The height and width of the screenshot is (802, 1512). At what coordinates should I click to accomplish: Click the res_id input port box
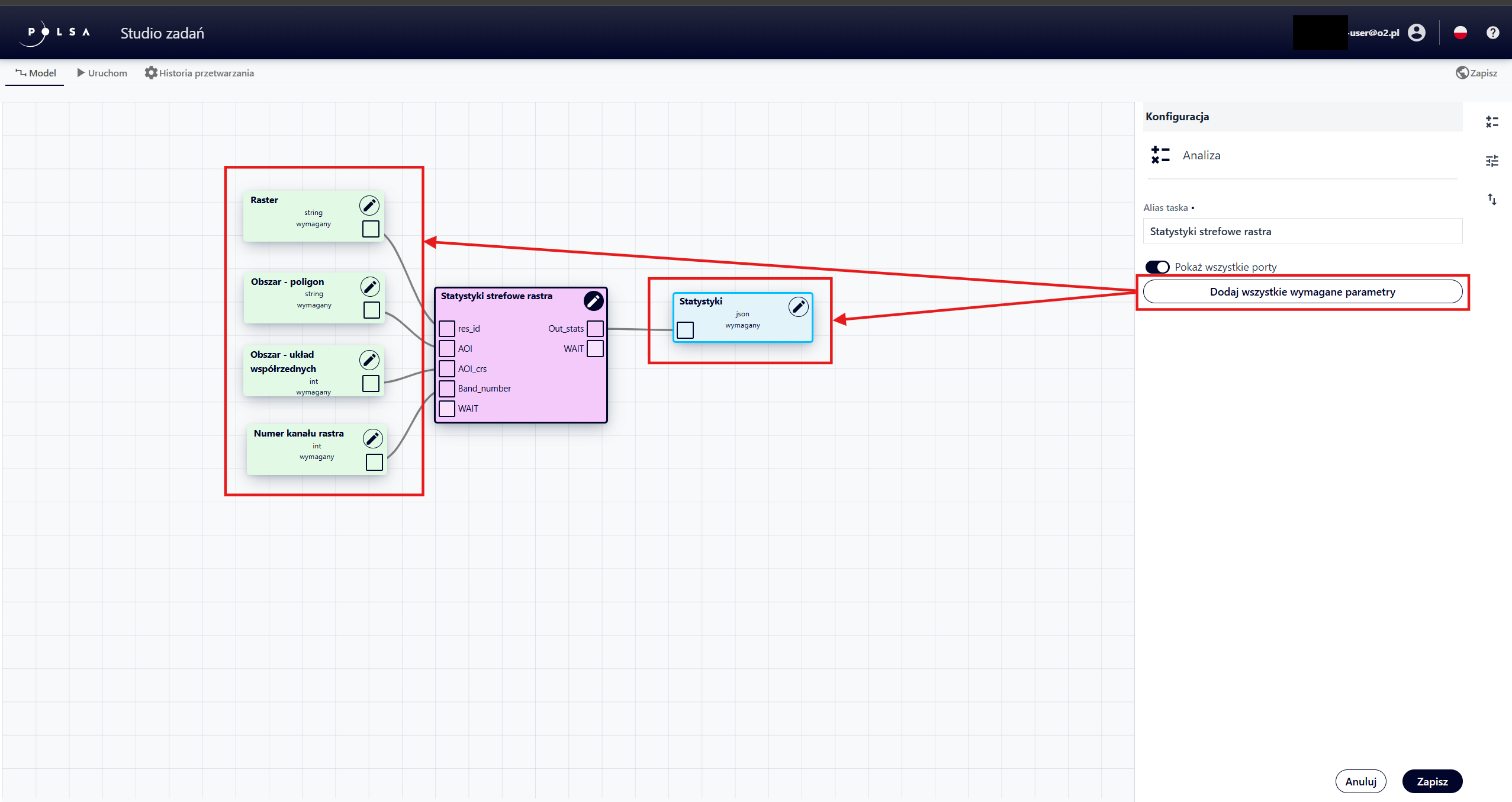click(447, 329)
